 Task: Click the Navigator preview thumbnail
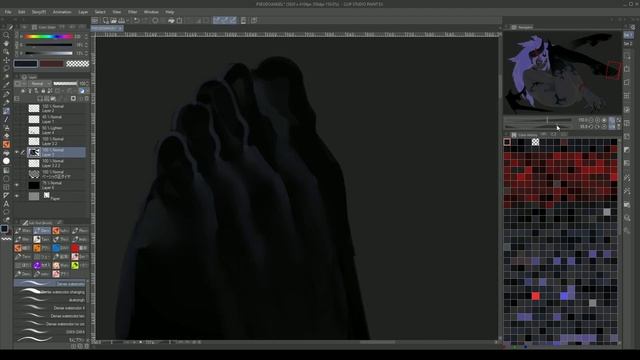(x=562, y=73)
